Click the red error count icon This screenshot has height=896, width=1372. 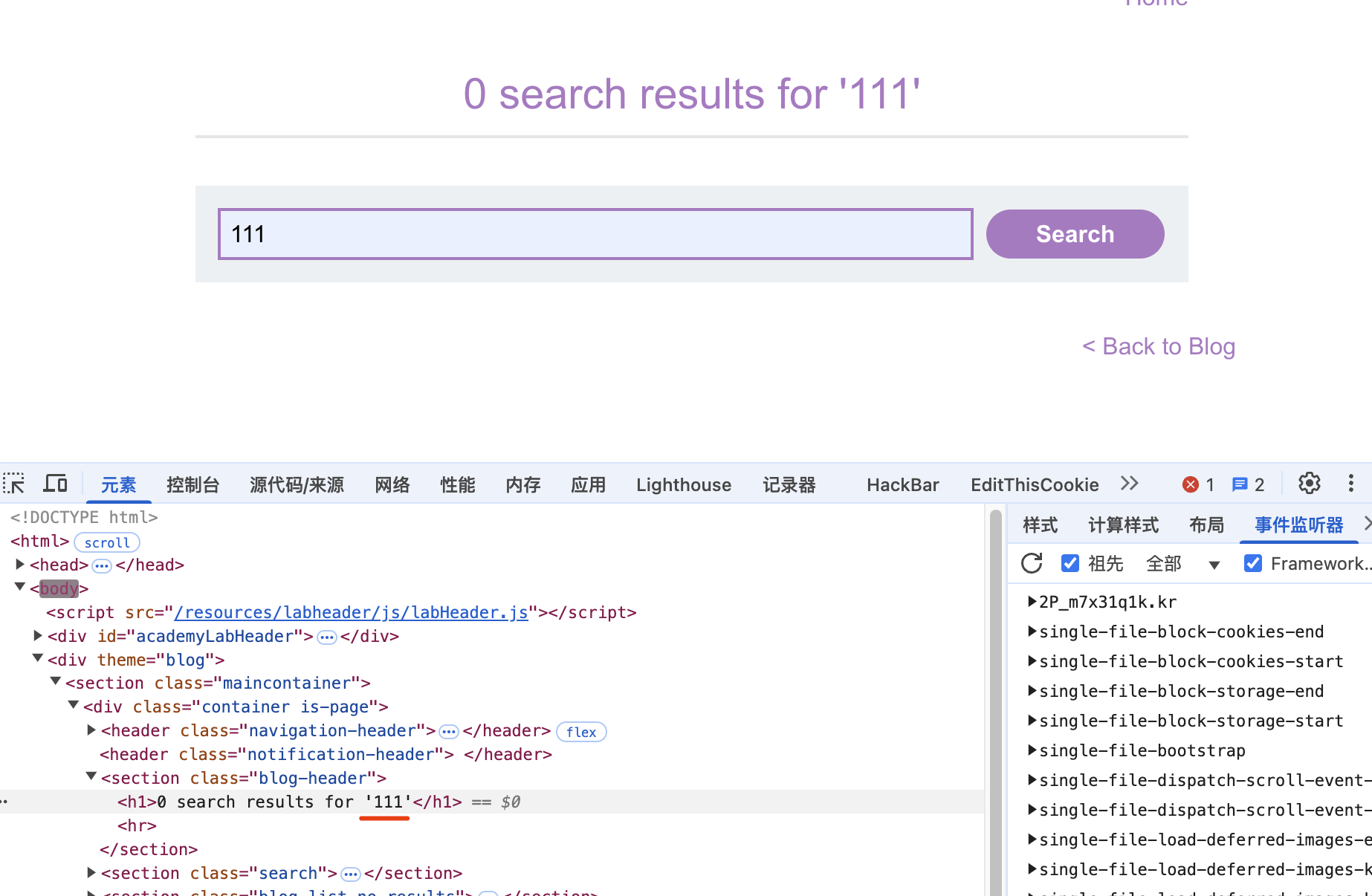1191,484
